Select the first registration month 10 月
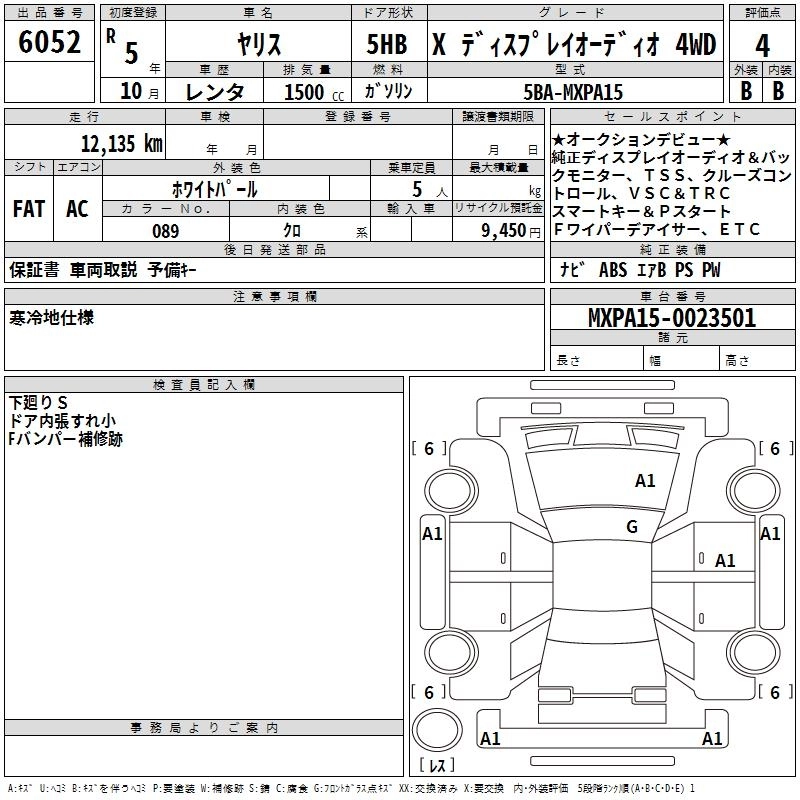The image size is (800, 800). [139, 91]
